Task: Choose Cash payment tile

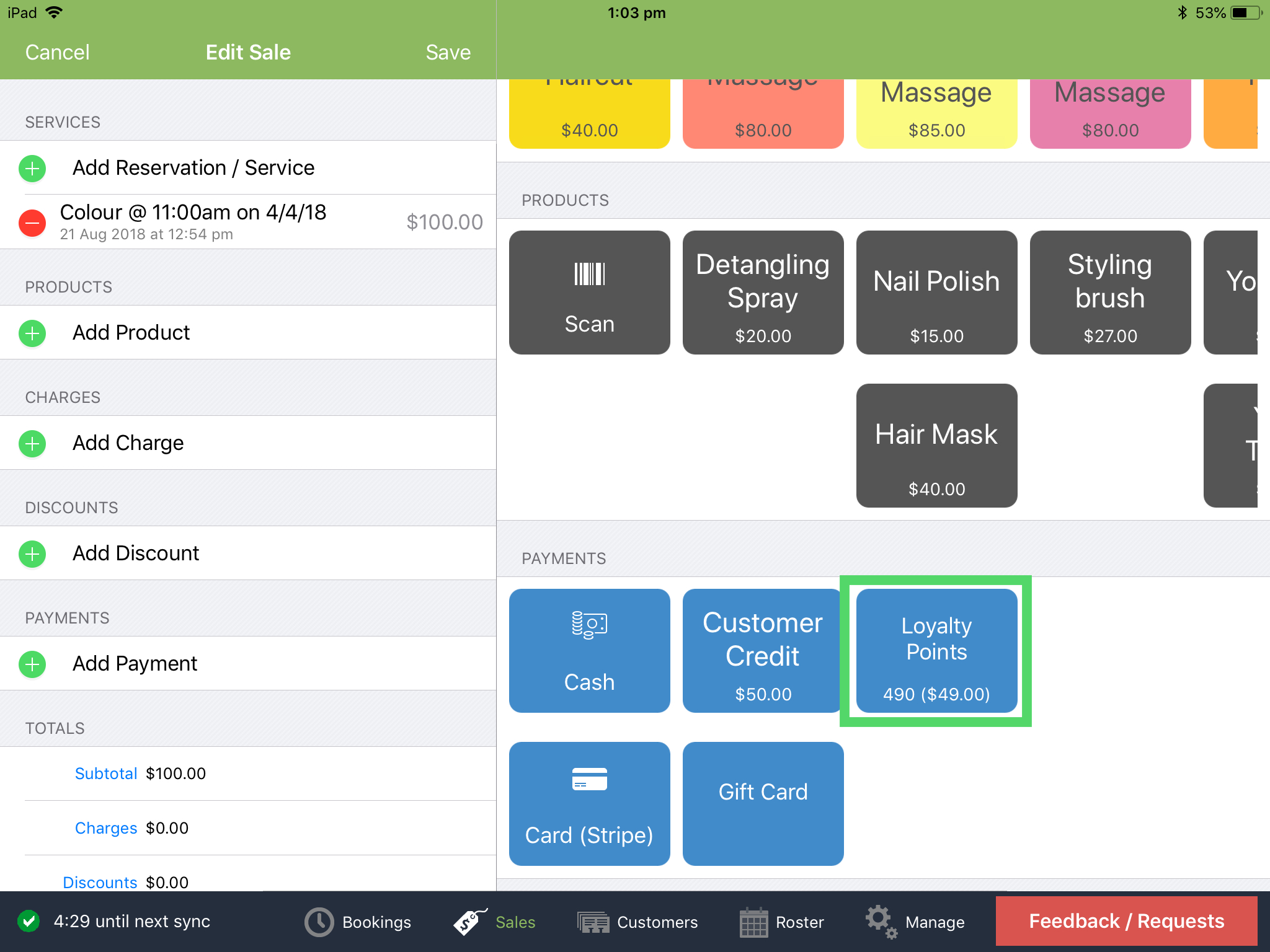Action: [x=589, y=651]
